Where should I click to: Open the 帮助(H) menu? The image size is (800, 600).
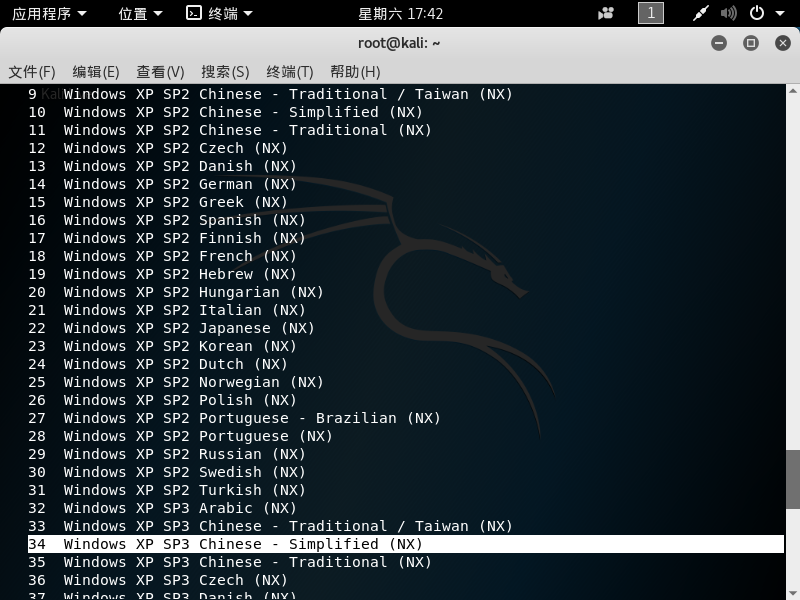tap(356, 72)
